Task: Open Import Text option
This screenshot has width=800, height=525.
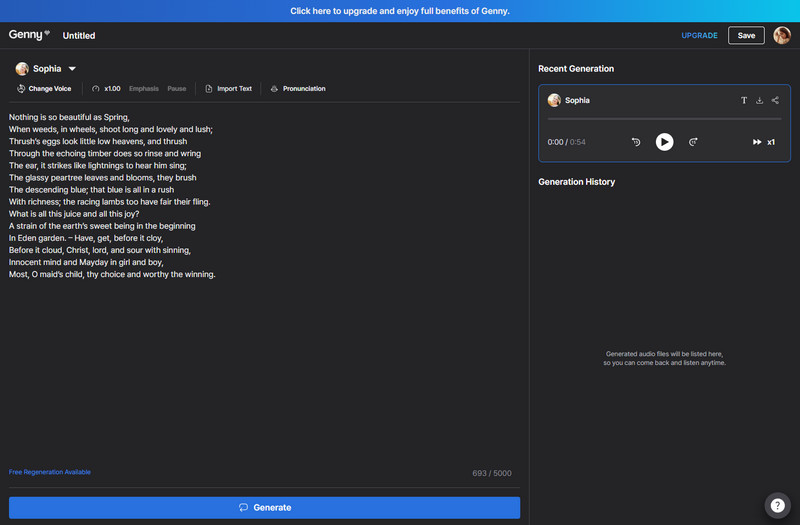Action: [228, 89]
